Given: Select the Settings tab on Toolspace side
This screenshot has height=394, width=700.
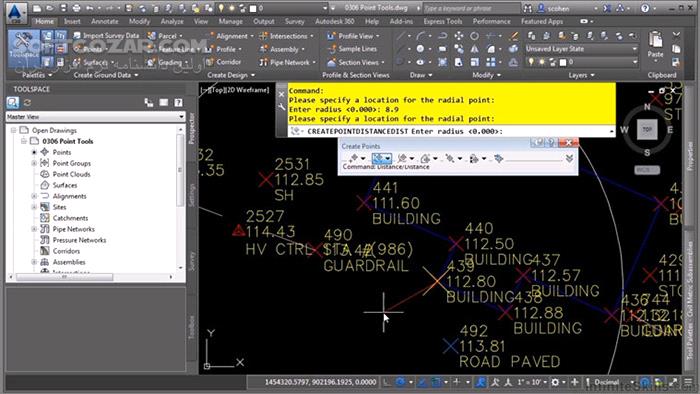Looking at the screenshot, I should (x=192, y=195).
